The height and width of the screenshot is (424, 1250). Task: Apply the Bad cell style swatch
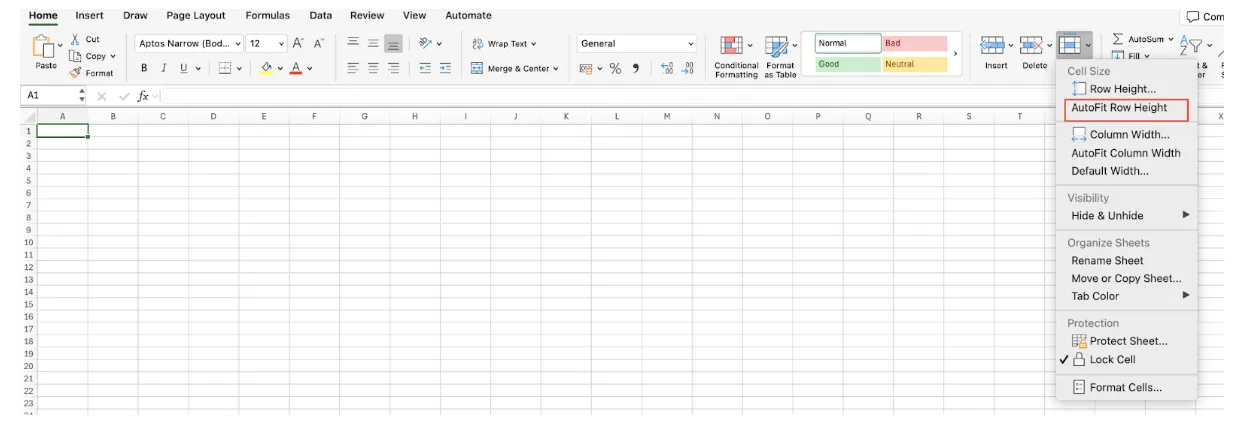[x=914, y=44]
